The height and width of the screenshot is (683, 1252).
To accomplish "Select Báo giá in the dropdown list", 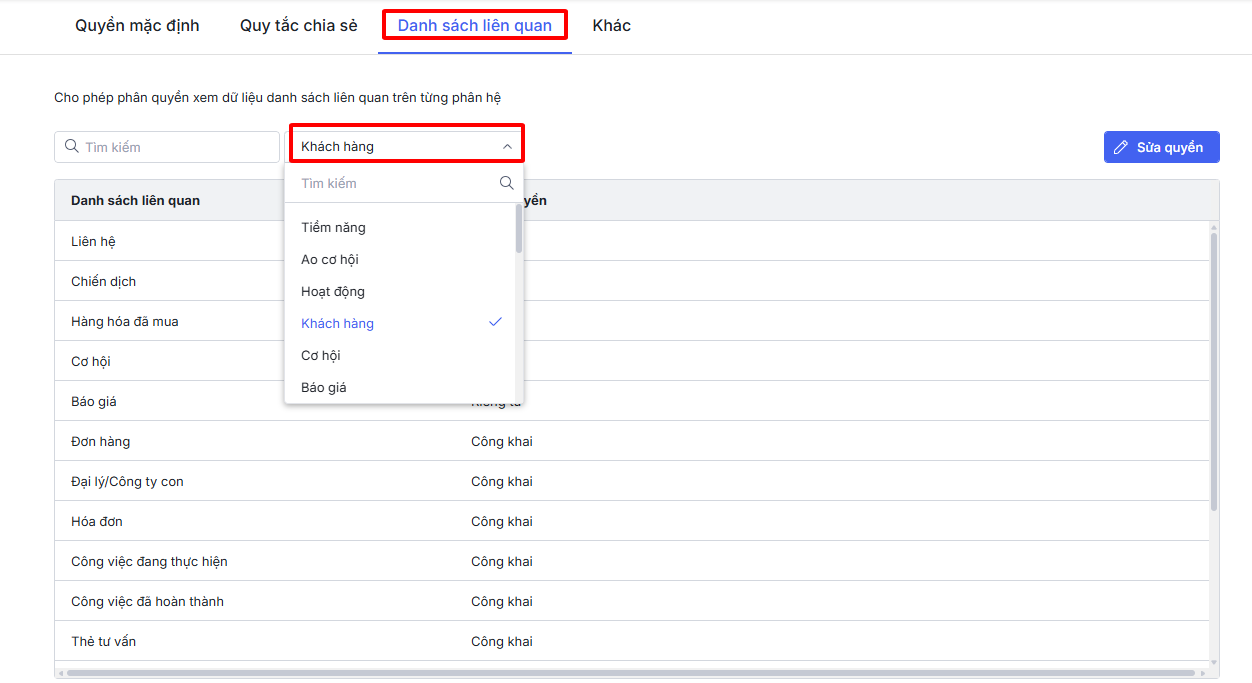I will pyautogui.click(x=324, y=387).
